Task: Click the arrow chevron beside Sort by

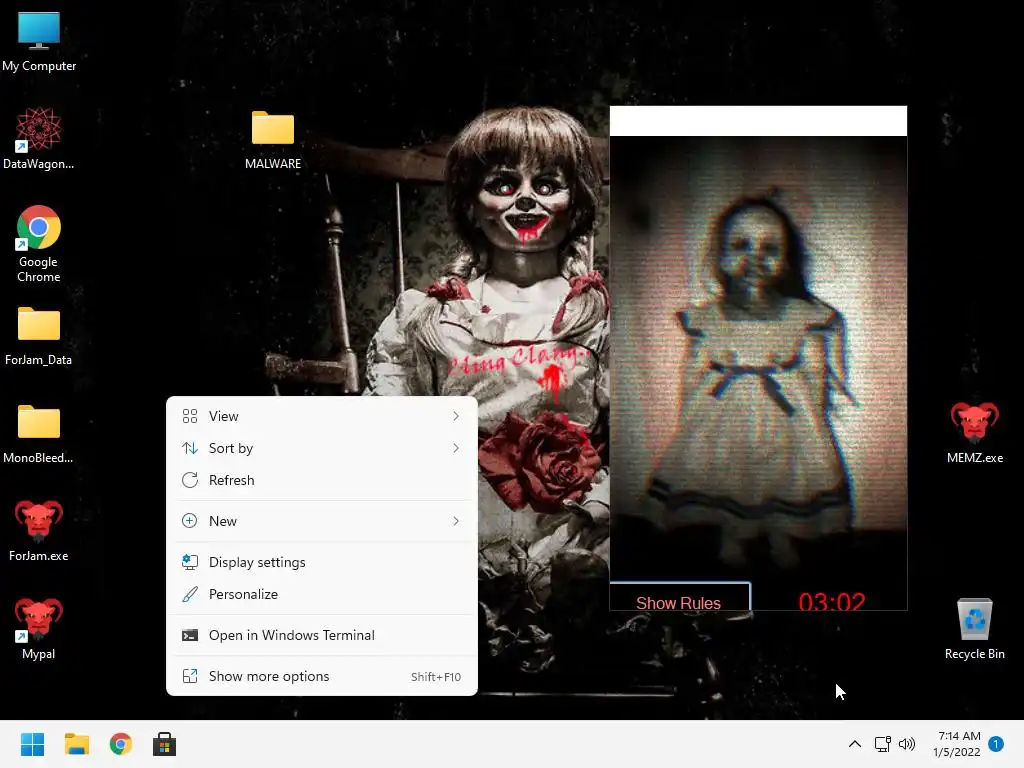Action: [x=456, y=448]
